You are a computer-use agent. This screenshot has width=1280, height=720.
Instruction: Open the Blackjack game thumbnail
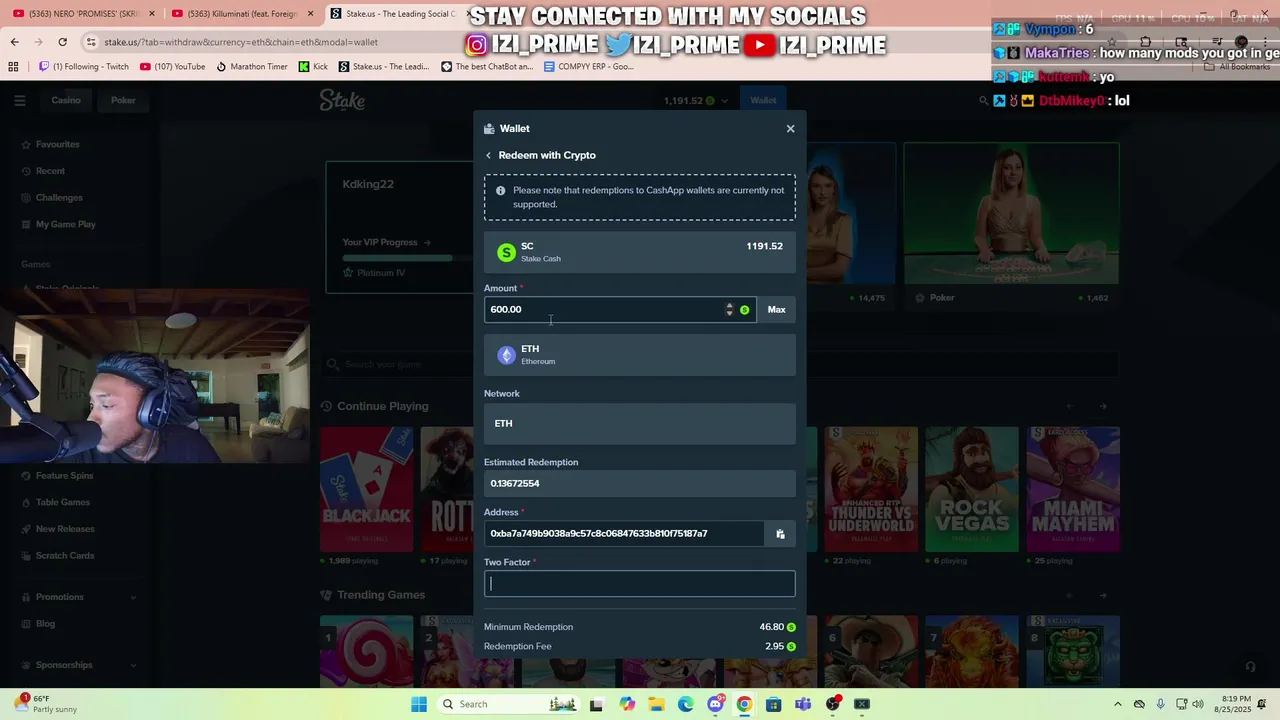(x=366, y=489)
